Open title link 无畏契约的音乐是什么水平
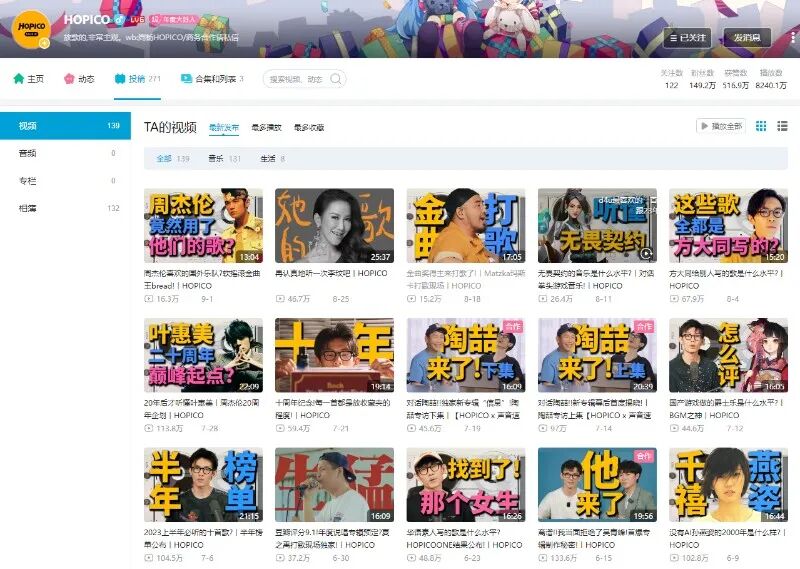The height and width of the screenshot is (569, 800). pos(596,280)
